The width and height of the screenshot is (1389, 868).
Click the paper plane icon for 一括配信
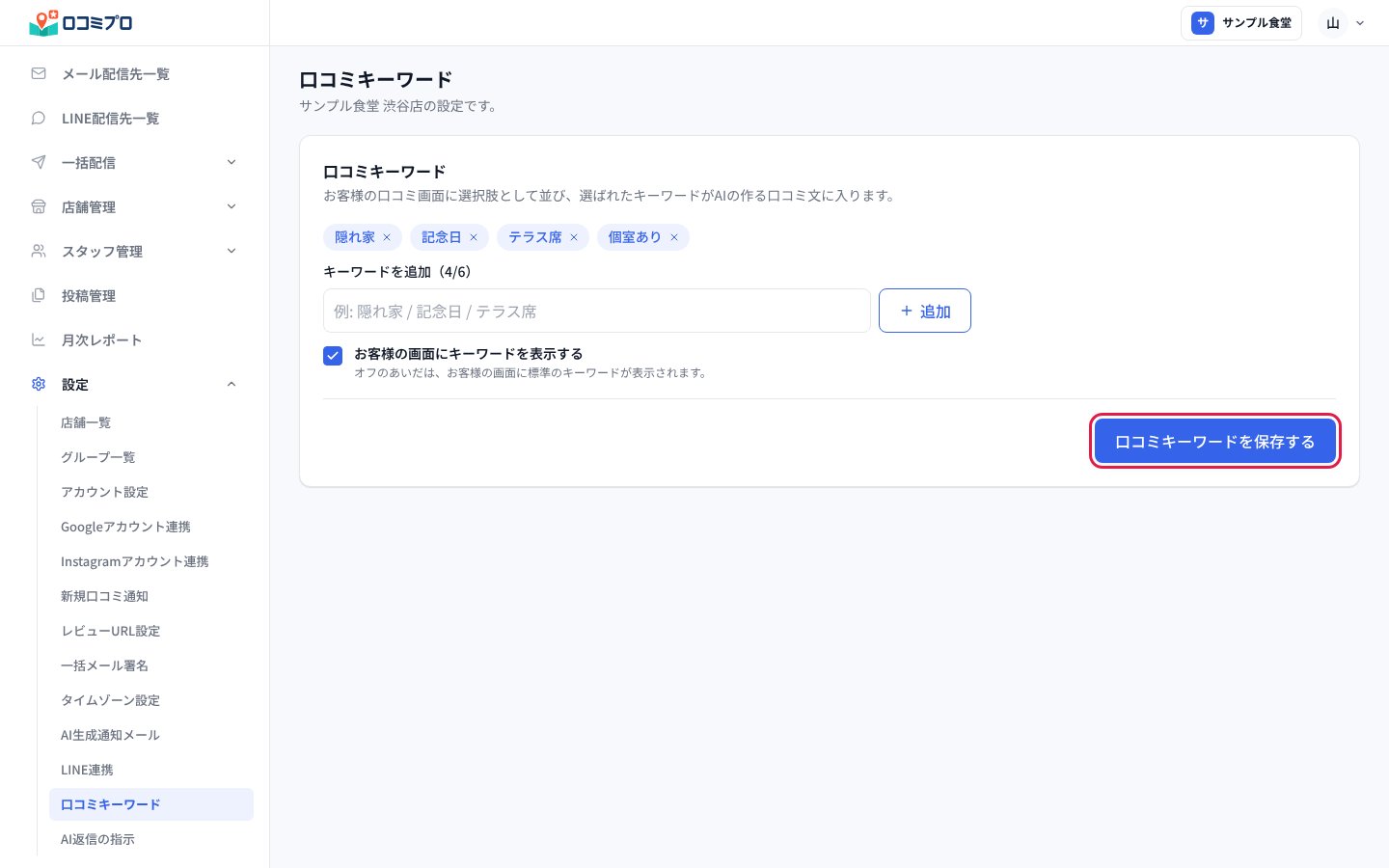point(39,162)
